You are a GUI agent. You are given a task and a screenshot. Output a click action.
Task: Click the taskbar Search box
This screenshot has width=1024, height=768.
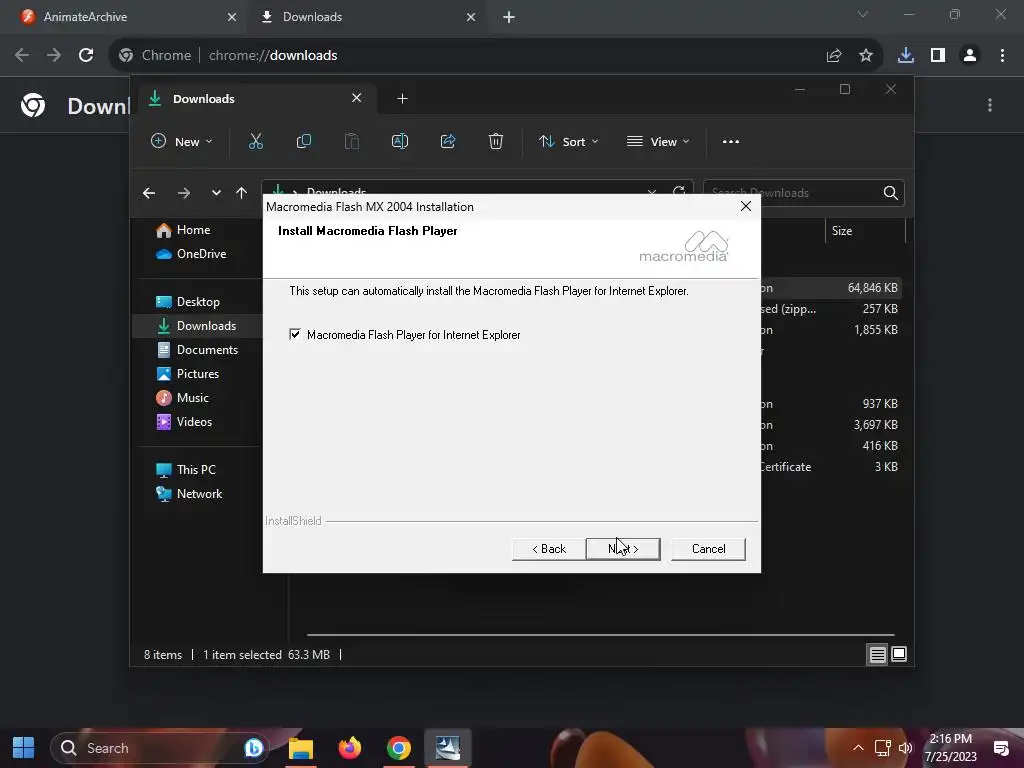pos(159,748)
